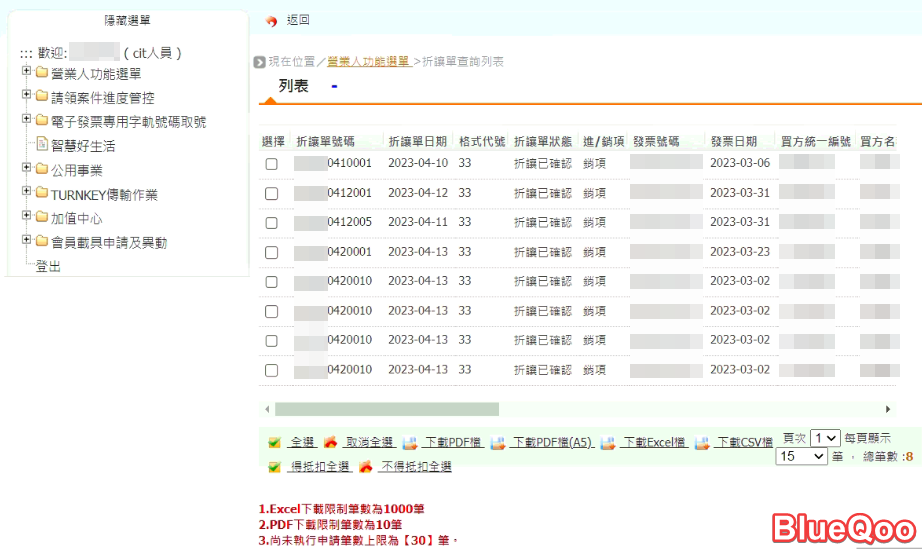Select the checkbox for allowance 0420001
The width and height of the screenshot is (922, 549).
pos(271,252)
